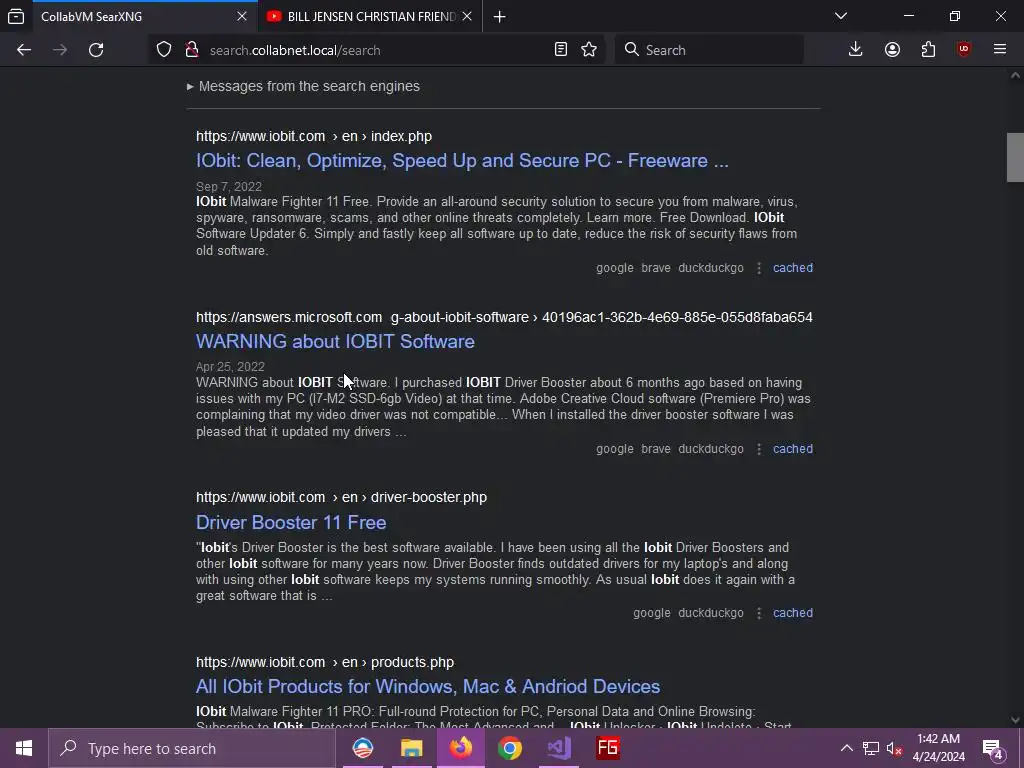Toggle reader view icon in address bar
The image size is (1024, 768).
point(560,50)
